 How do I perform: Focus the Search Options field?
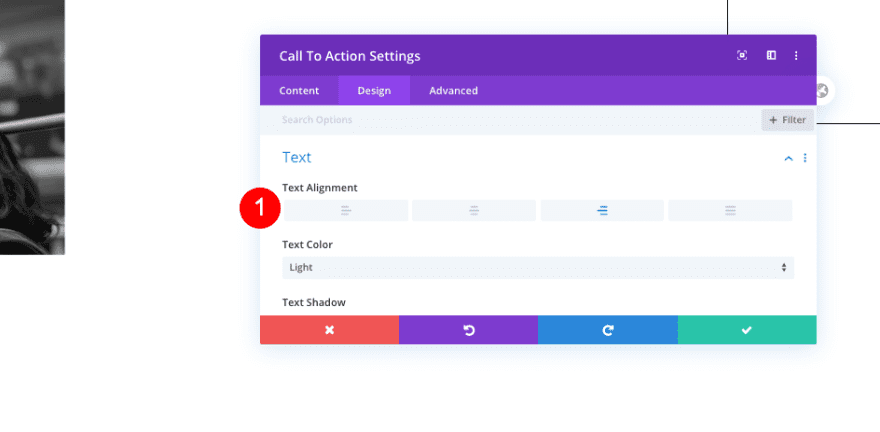coord(500,120)
